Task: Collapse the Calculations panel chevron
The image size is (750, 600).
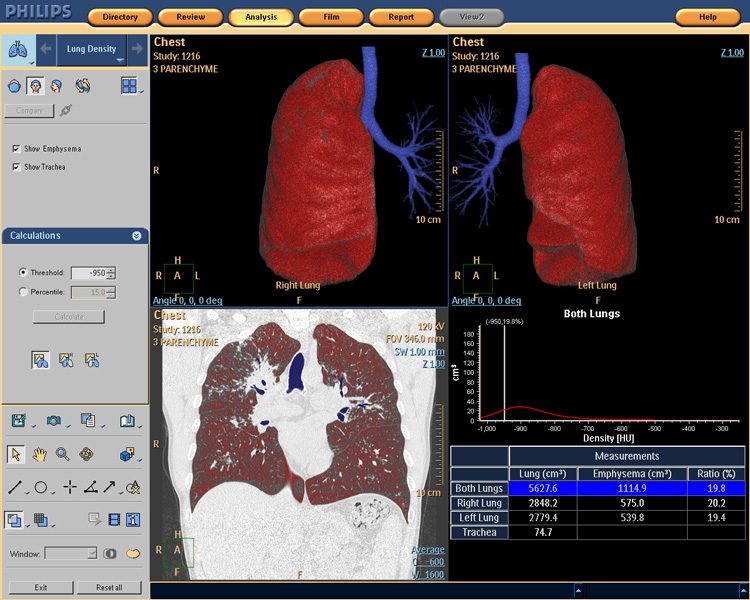Action: (137, 236)
